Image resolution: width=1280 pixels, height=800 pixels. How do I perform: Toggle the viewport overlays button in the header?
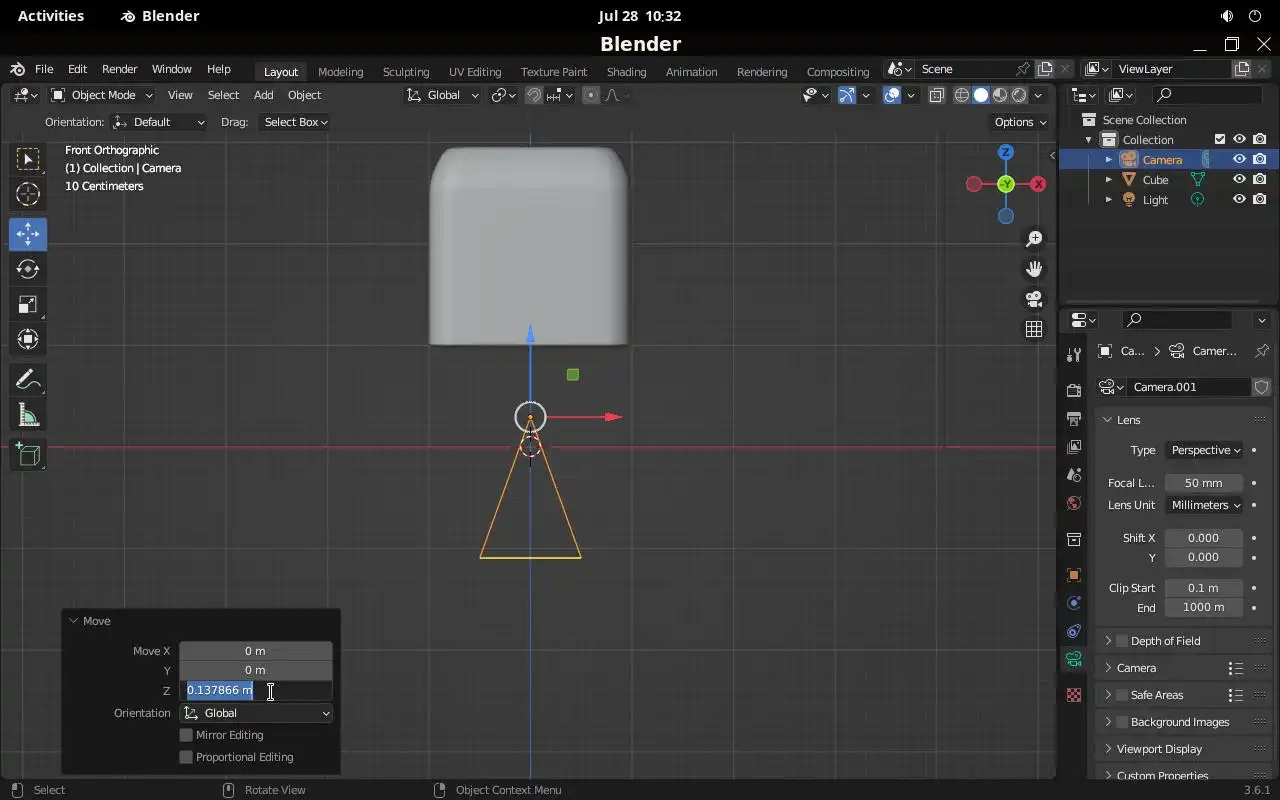(892, 95)
